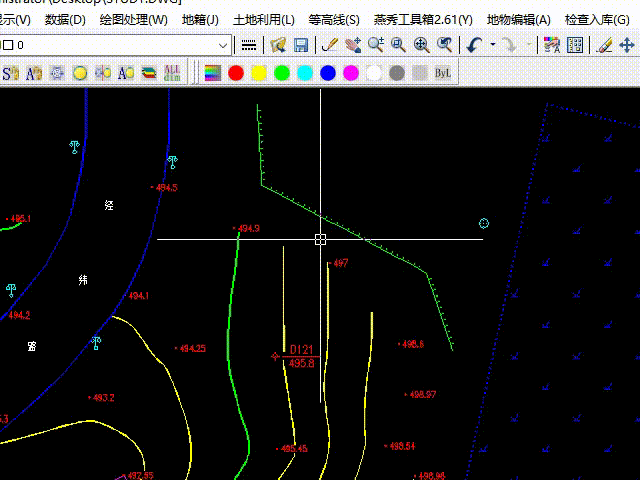Click the eraser tool icon

(603, 45)
